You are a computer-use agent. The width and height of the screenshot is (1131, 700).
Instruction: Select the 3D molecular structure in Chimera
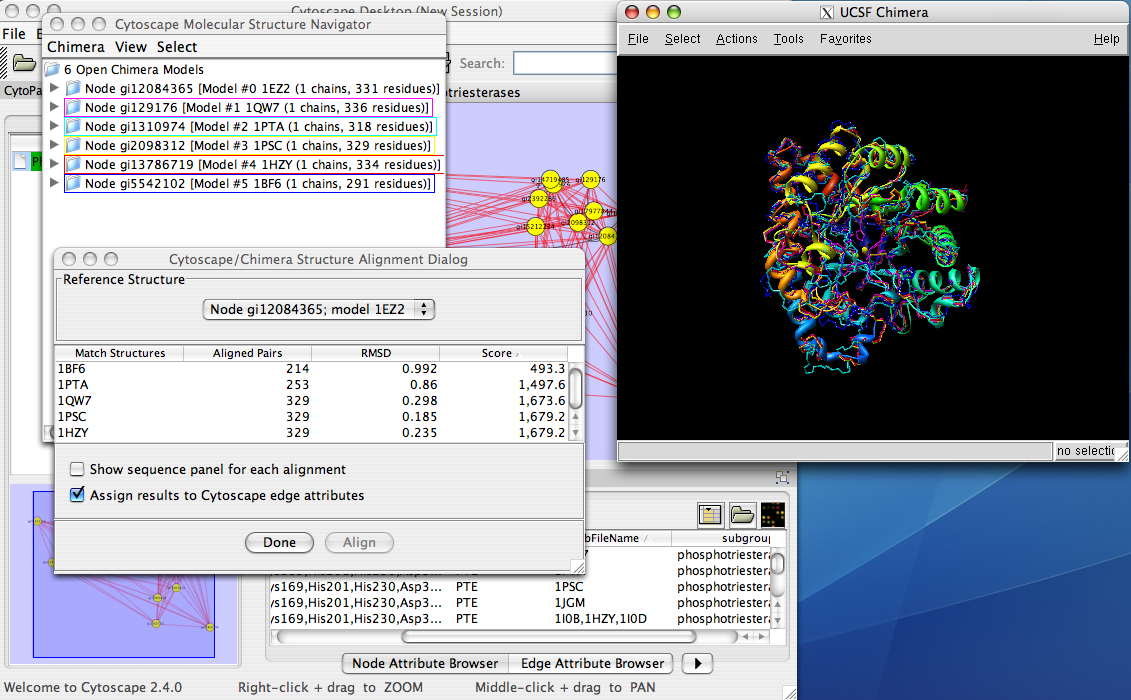871,248
